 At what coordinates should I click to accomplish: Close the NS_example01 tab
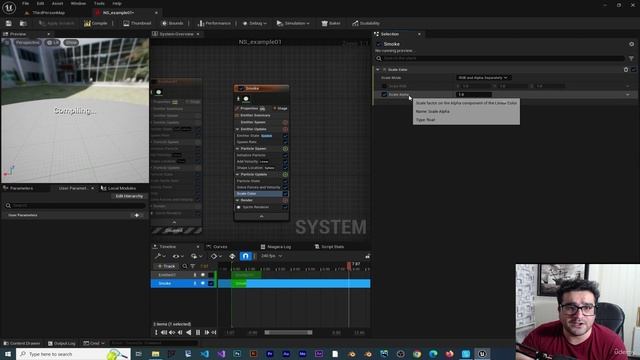156,13
